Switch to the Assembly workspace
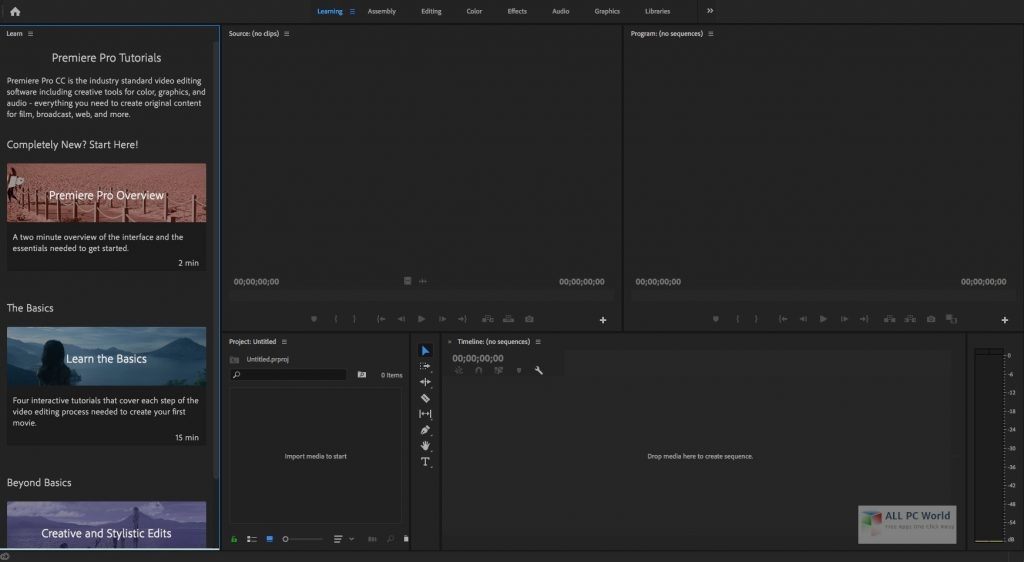1024x562 pixels. (x=381, y=11)
